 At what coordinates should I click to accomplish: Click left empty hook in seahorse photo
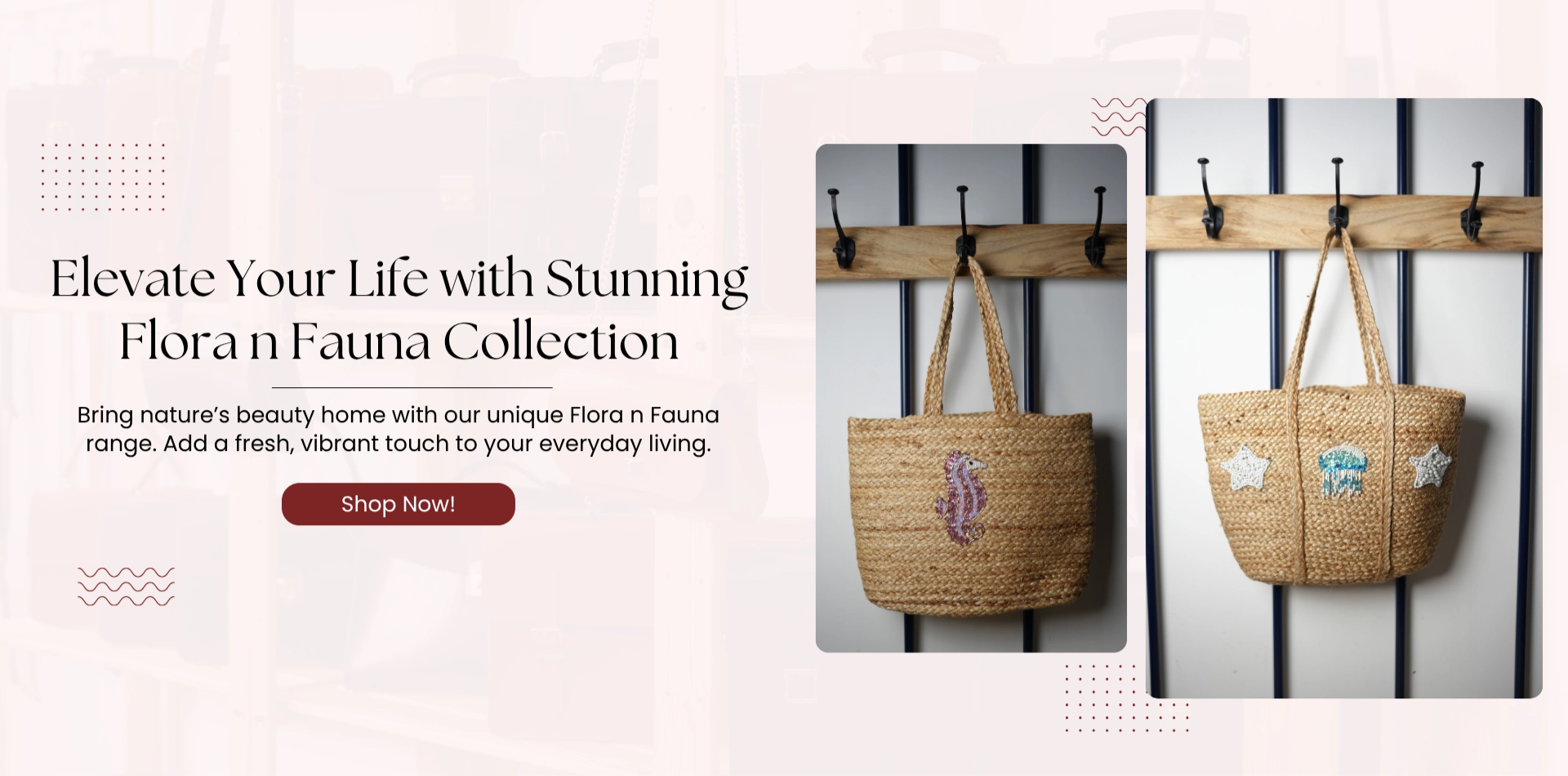[x=840, y=229]
